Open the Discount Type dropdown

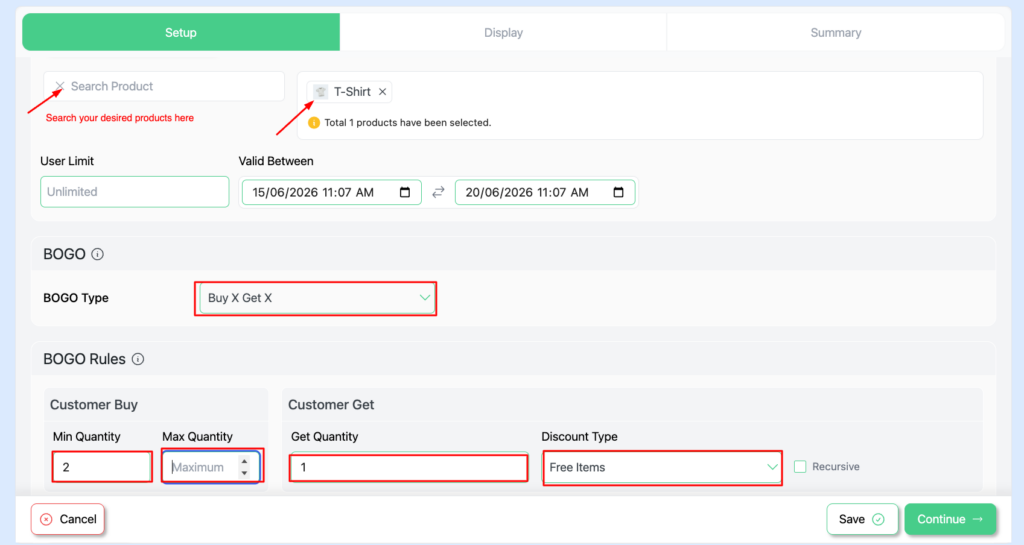click(662, 467)
